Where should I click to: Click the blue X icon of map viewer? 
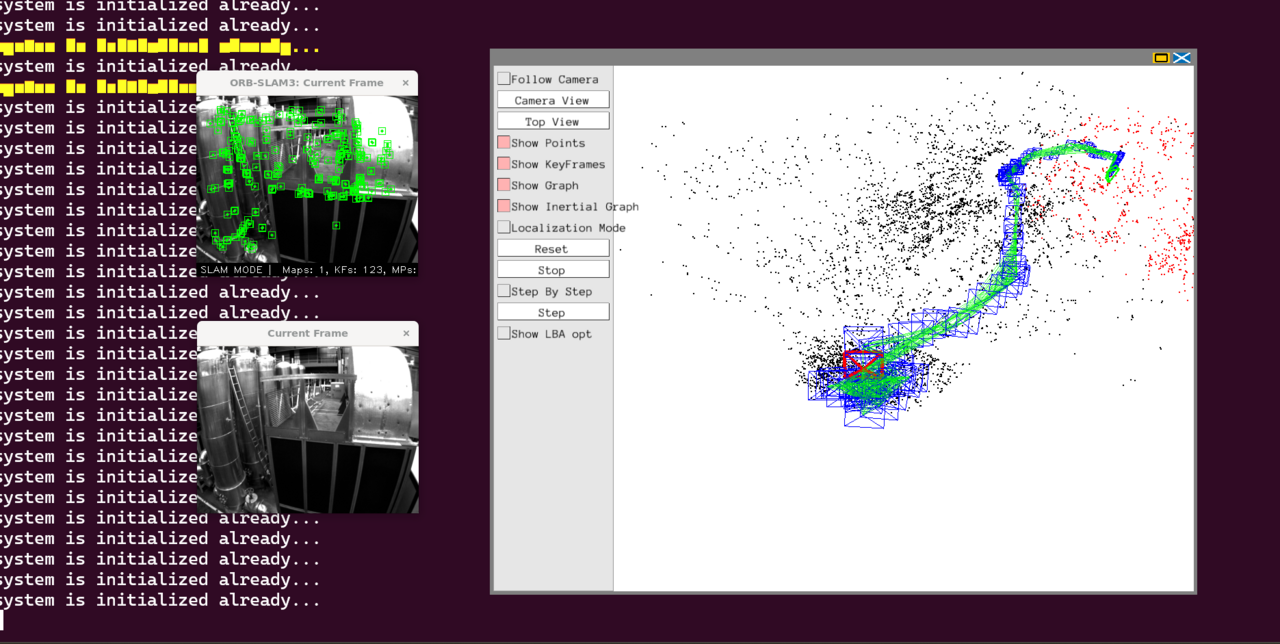click(1182, 58)
